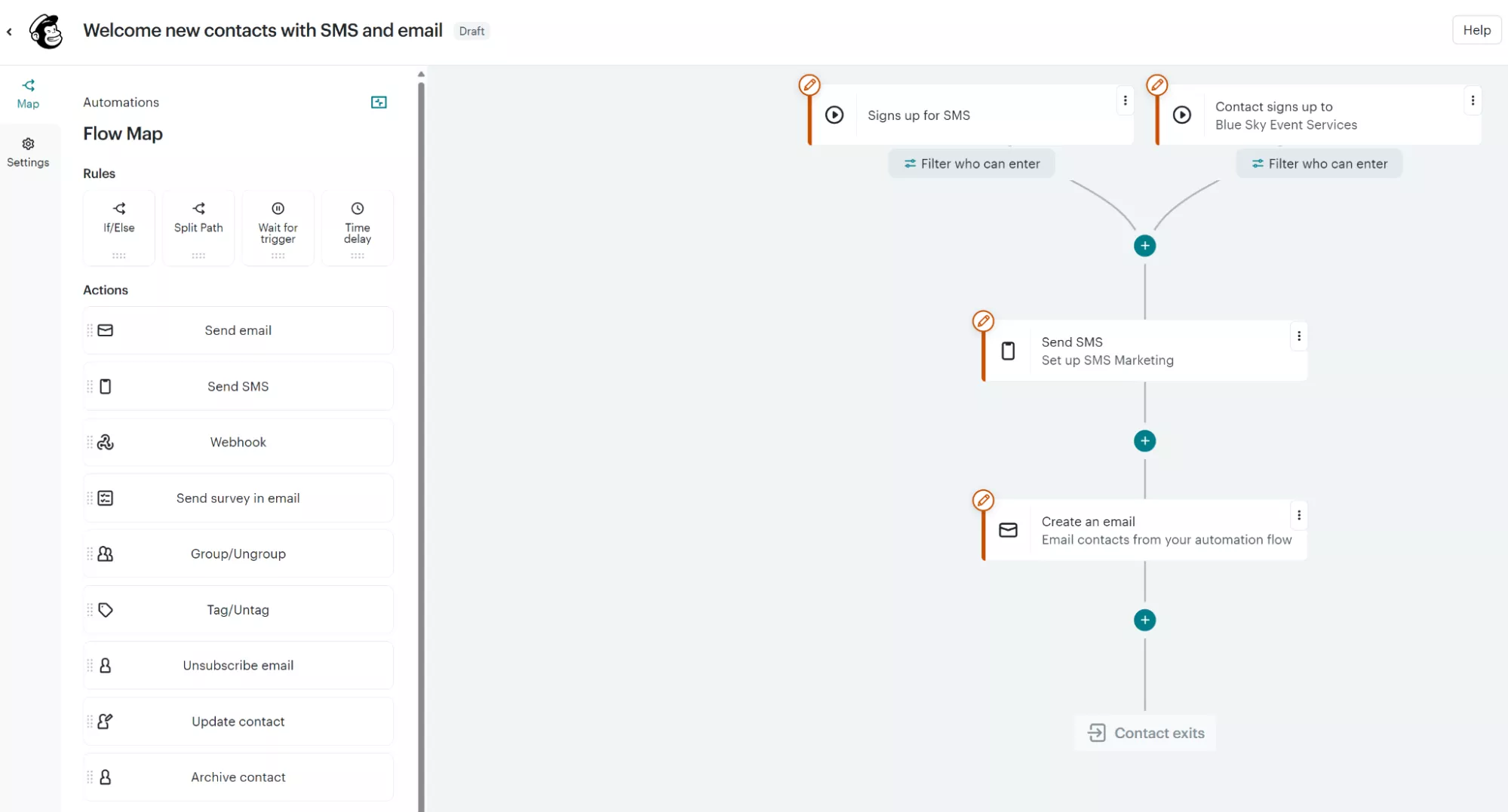Viewport: 1508px width, 812px height.
Task: Add a step after Send SMS
Action: [x=1144, y=441]
